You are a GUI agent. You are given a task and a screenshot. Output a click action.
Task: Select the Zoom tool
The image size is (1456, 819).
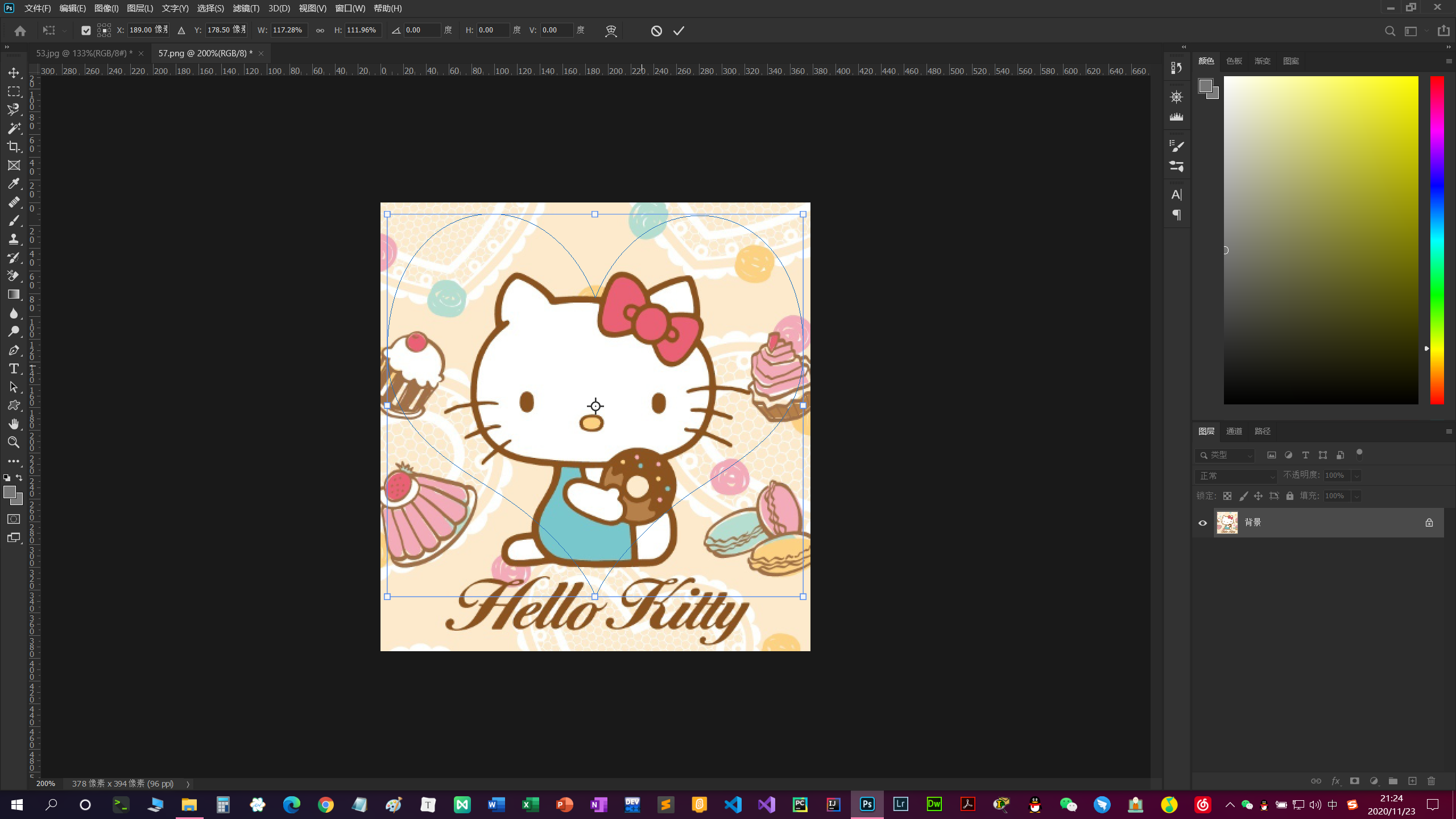[x=14, y=442]
